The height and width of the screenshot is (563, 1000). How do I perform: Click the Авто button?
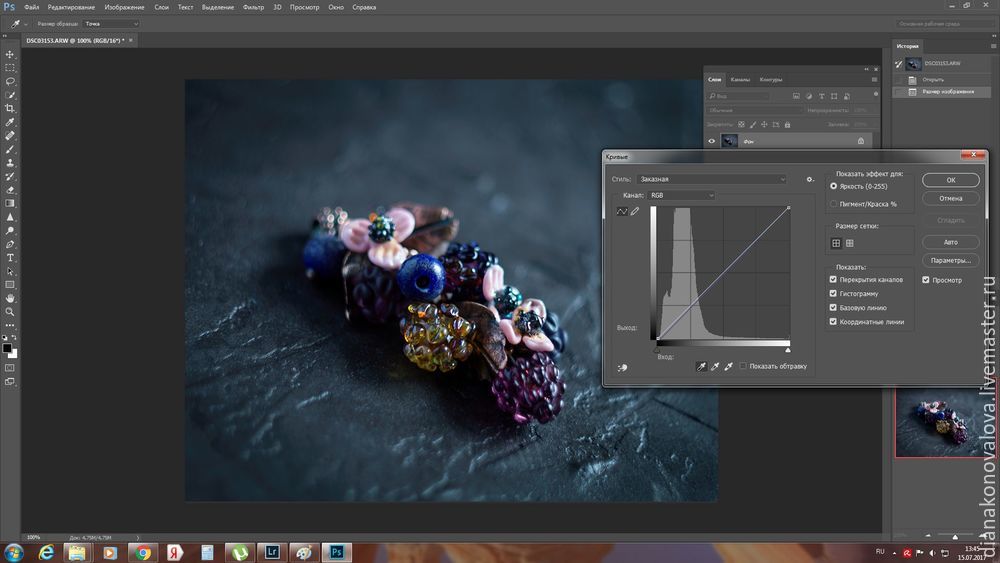950,242
